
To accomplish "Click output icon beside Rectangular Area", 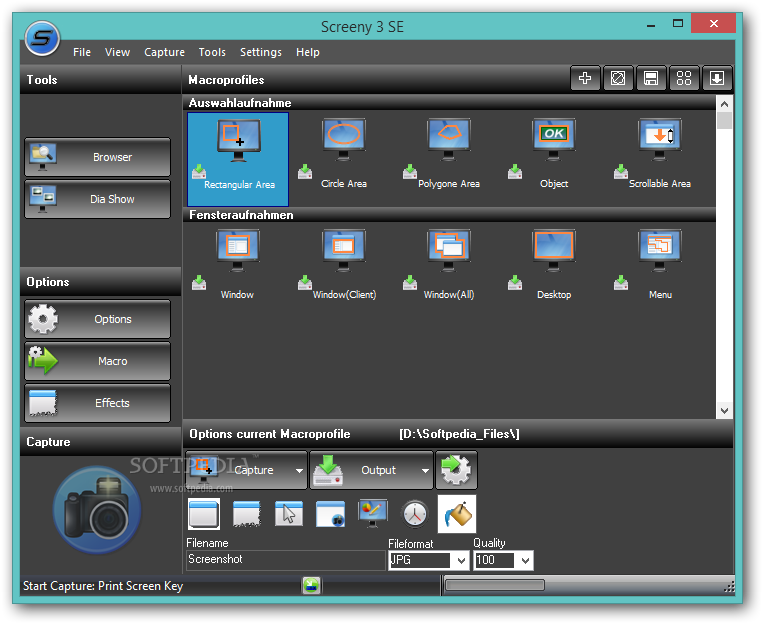I will [199, 172].
